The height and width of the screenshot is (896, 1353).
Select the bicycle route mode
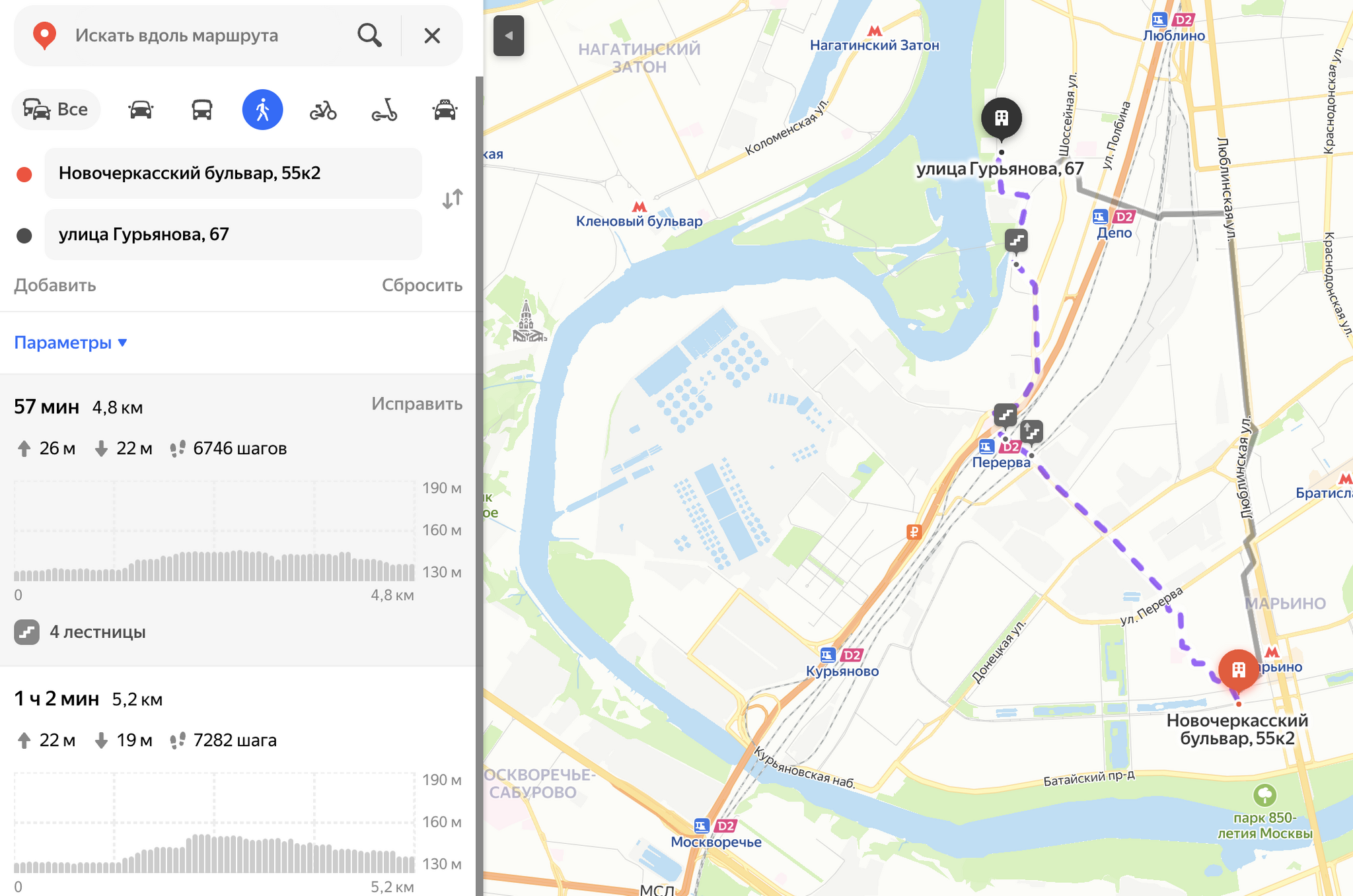click(323, 110)
